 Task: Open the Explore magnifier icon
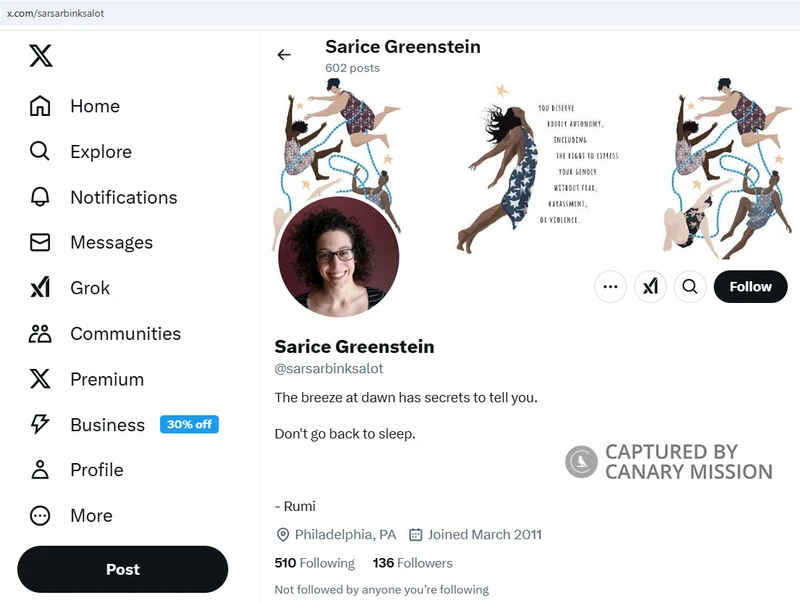click(40, 152)
